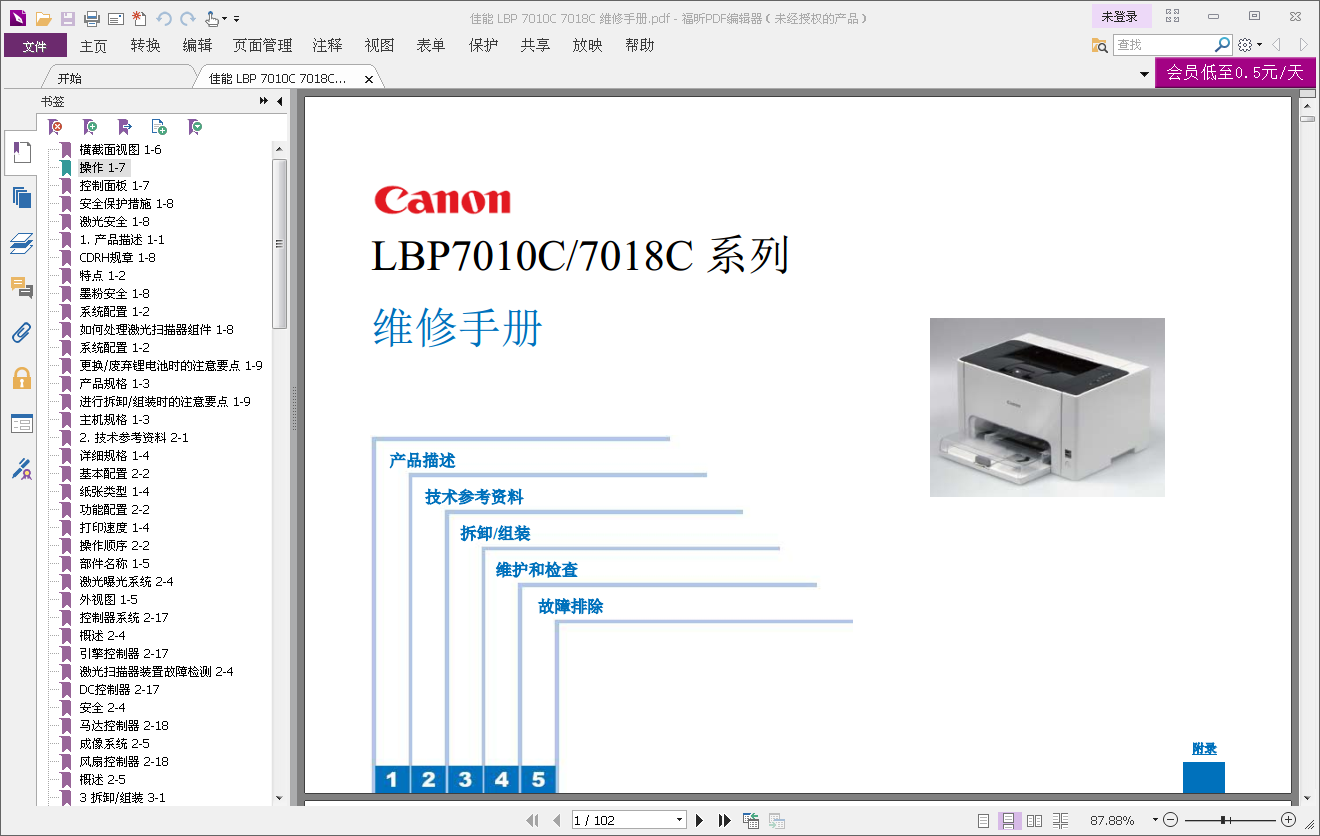Open the 页面管理 ribbon tab
The image size is (1320, 836).
(262, 45)
